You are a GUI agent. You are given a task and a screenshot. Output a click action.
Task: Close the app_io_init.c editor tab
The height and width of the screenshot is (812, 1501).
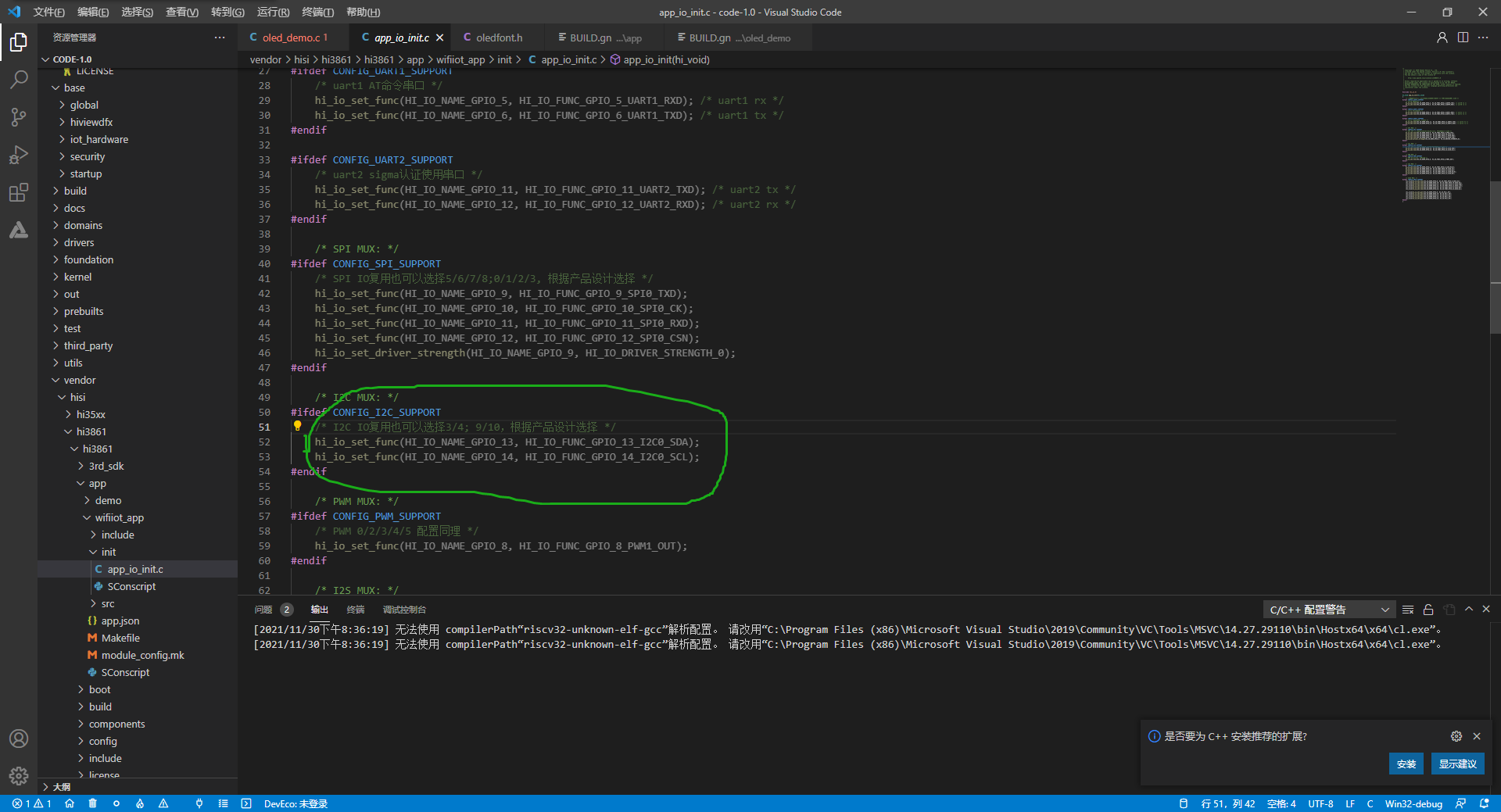pos(440,38)
